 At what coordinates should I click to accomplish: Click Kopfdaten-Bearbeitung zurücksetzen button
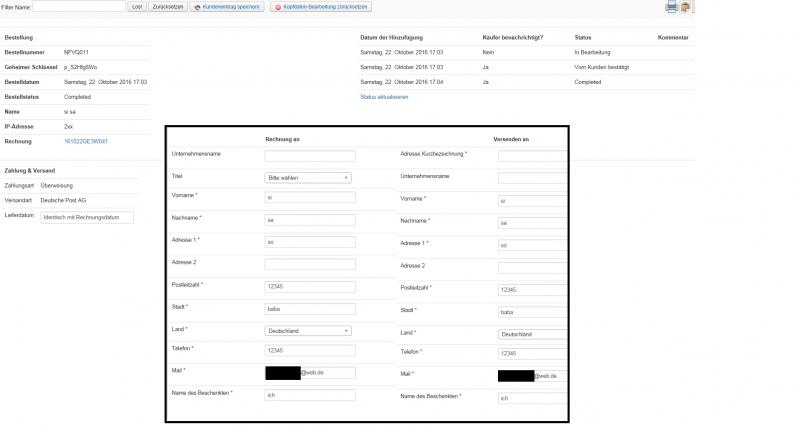[320, 7]
